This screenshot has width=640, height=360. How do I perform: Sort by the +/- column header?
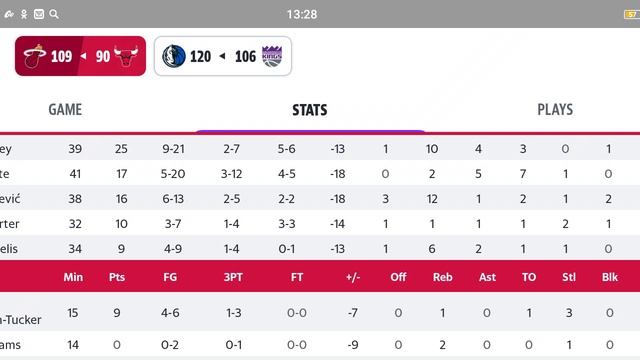353,277
